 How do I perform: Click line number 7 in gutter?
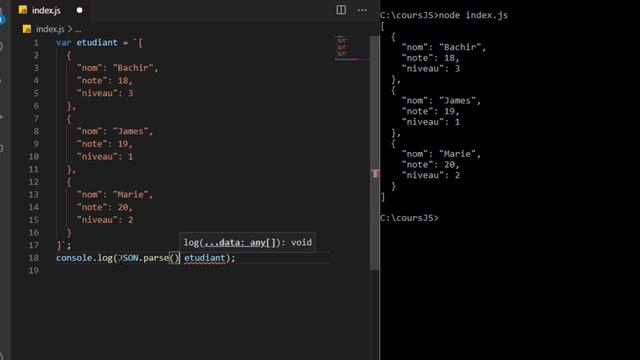[36, 118]
